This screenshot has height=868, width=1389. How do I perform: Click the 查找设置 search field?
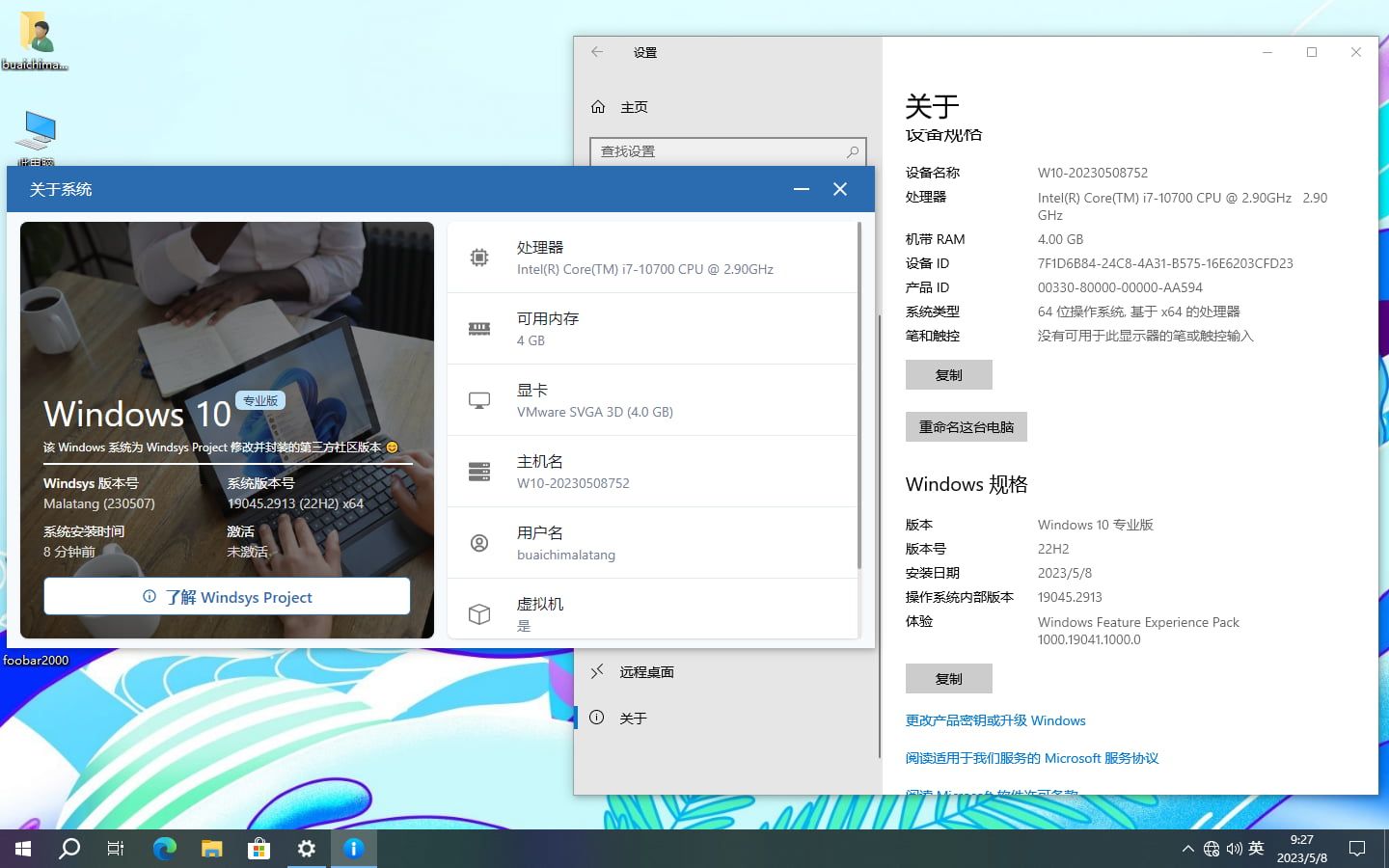click(x=719, y=151)
